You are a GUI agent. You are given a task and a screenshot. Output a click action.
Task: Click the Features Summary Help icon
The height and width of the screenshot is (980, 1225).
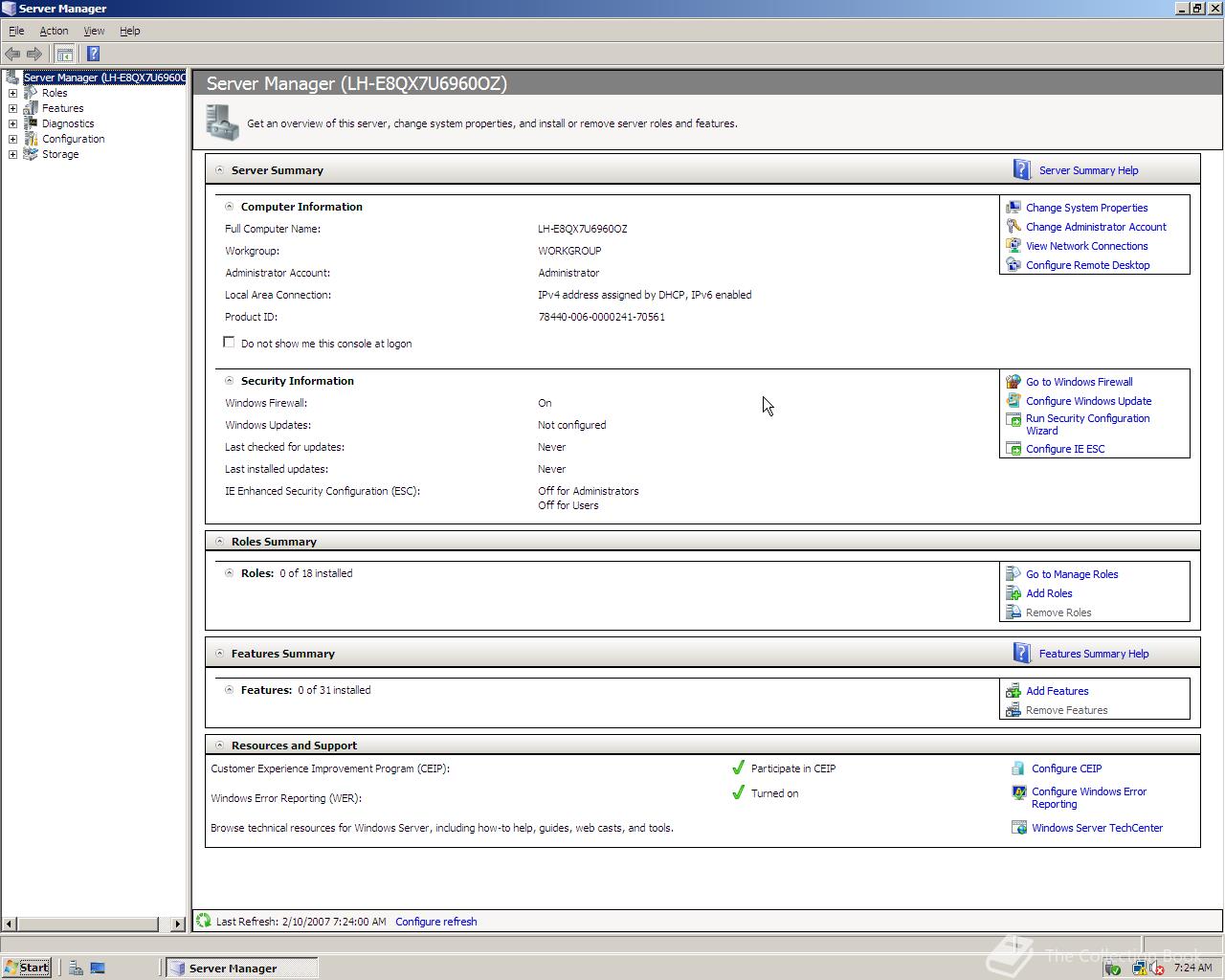tap(1022, 653)
